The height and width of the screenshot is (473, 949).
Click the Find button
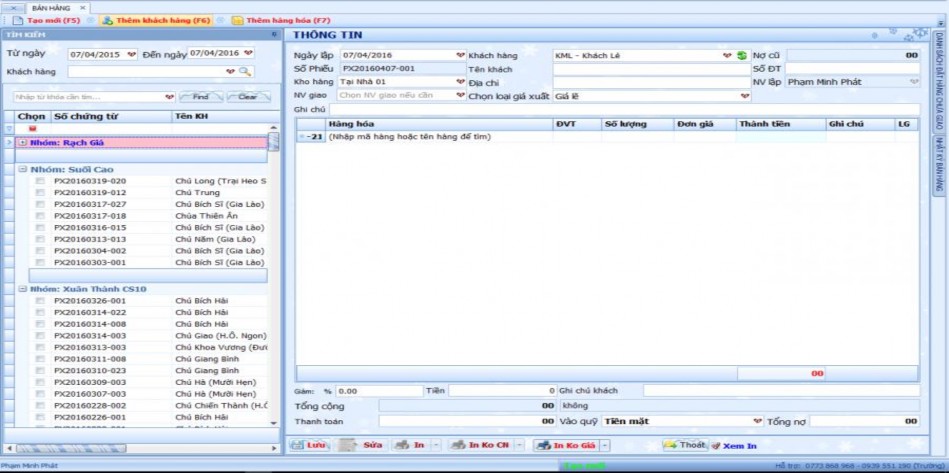point(200,97)
